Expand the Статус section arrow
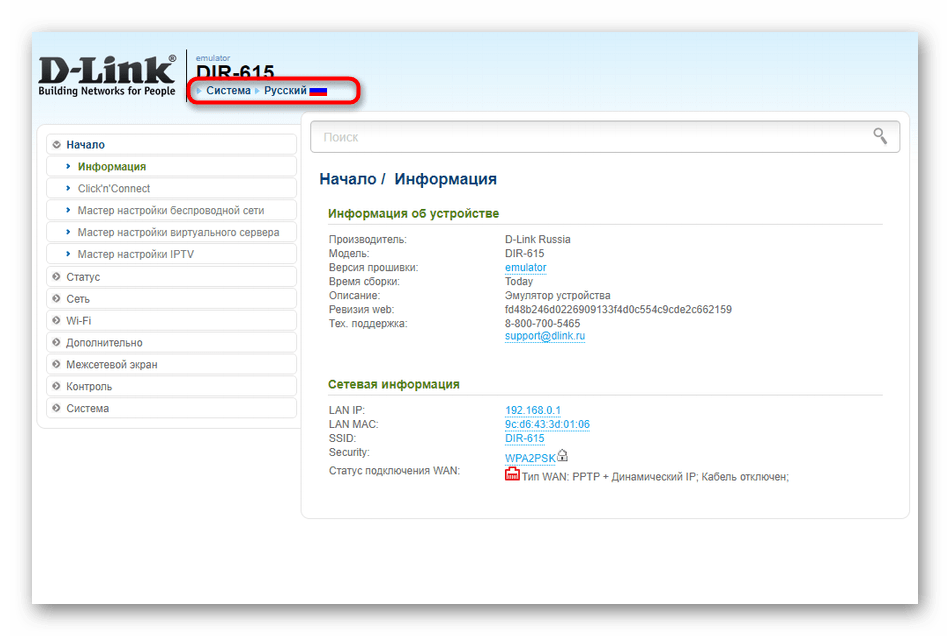 pyautogui.click(x=56, y=277)
